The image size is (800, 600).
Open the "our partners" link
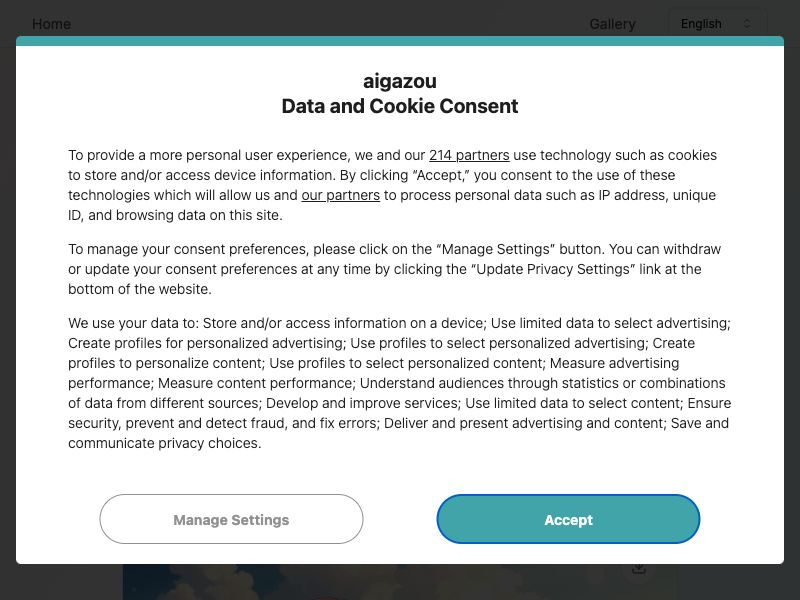pyautogui.click(x=340, y=195)
